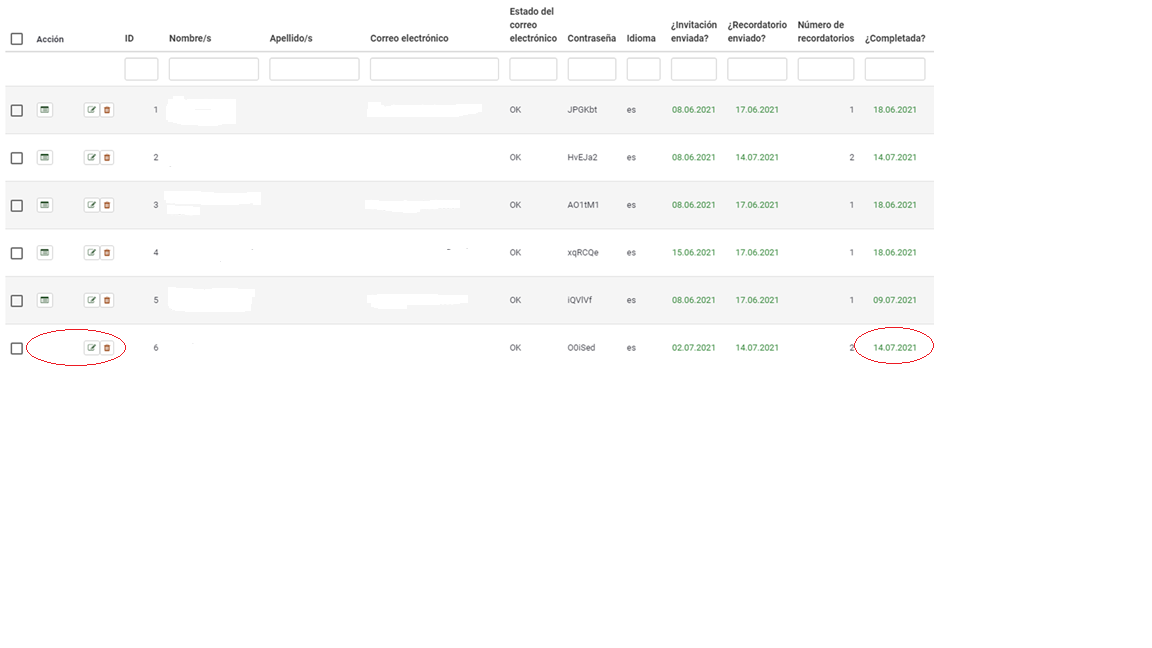Sort by ¿Invitación enviada? column header
Image resolution: width=1152 pixels, height=648 pixels.
point(694,32)
